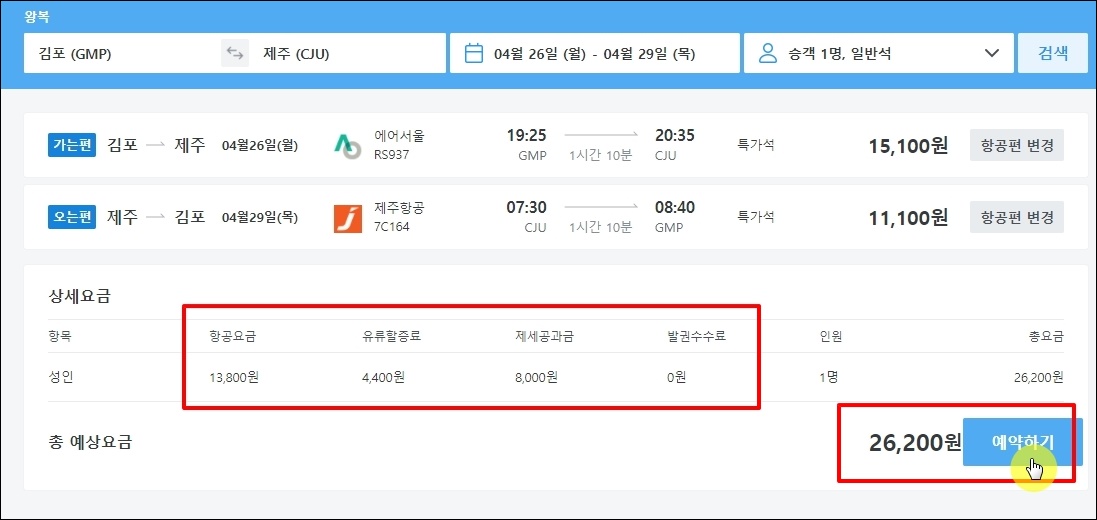This screenshot has width=1097, height=520.
Task: Click the 8,000원 taxes value
Action: click(x=535, y=378)
